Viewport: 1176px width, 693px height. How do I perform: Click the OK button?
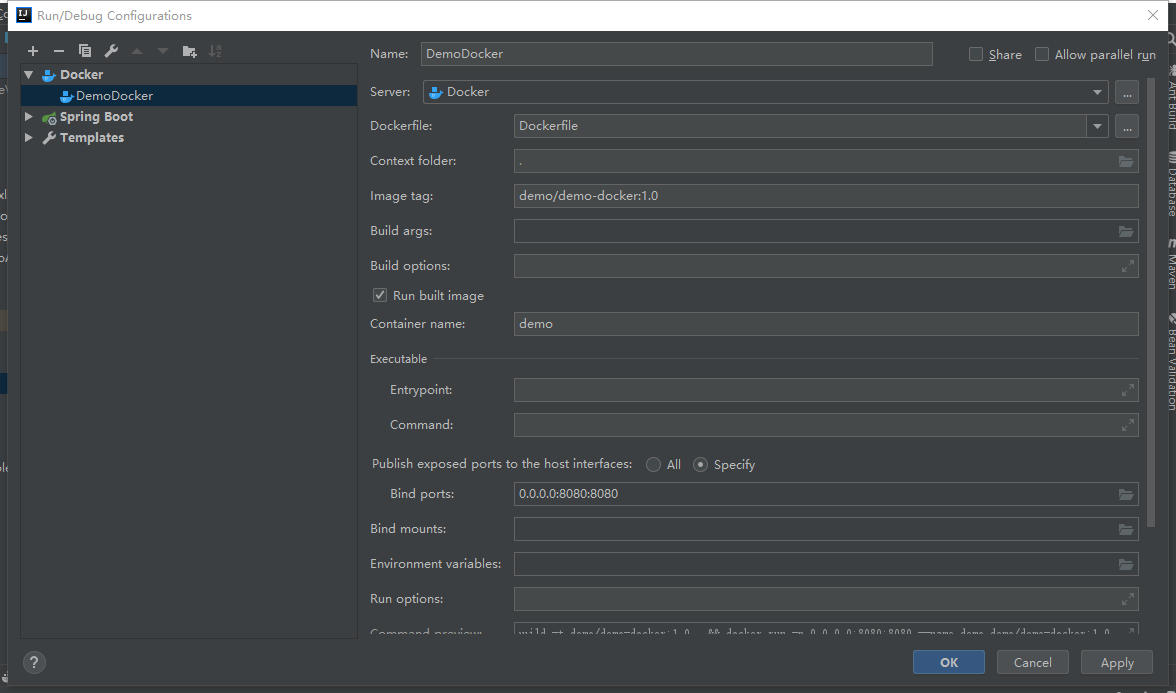pos(949,662)
